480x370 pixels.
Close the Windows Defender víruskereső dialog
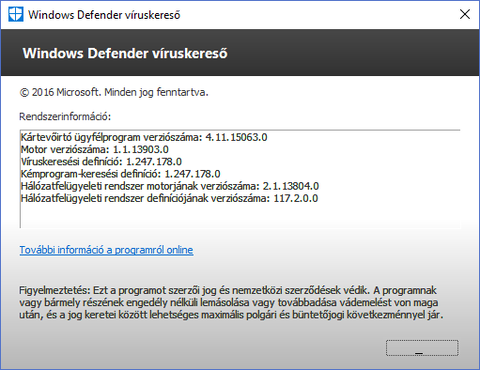[465, 14]
